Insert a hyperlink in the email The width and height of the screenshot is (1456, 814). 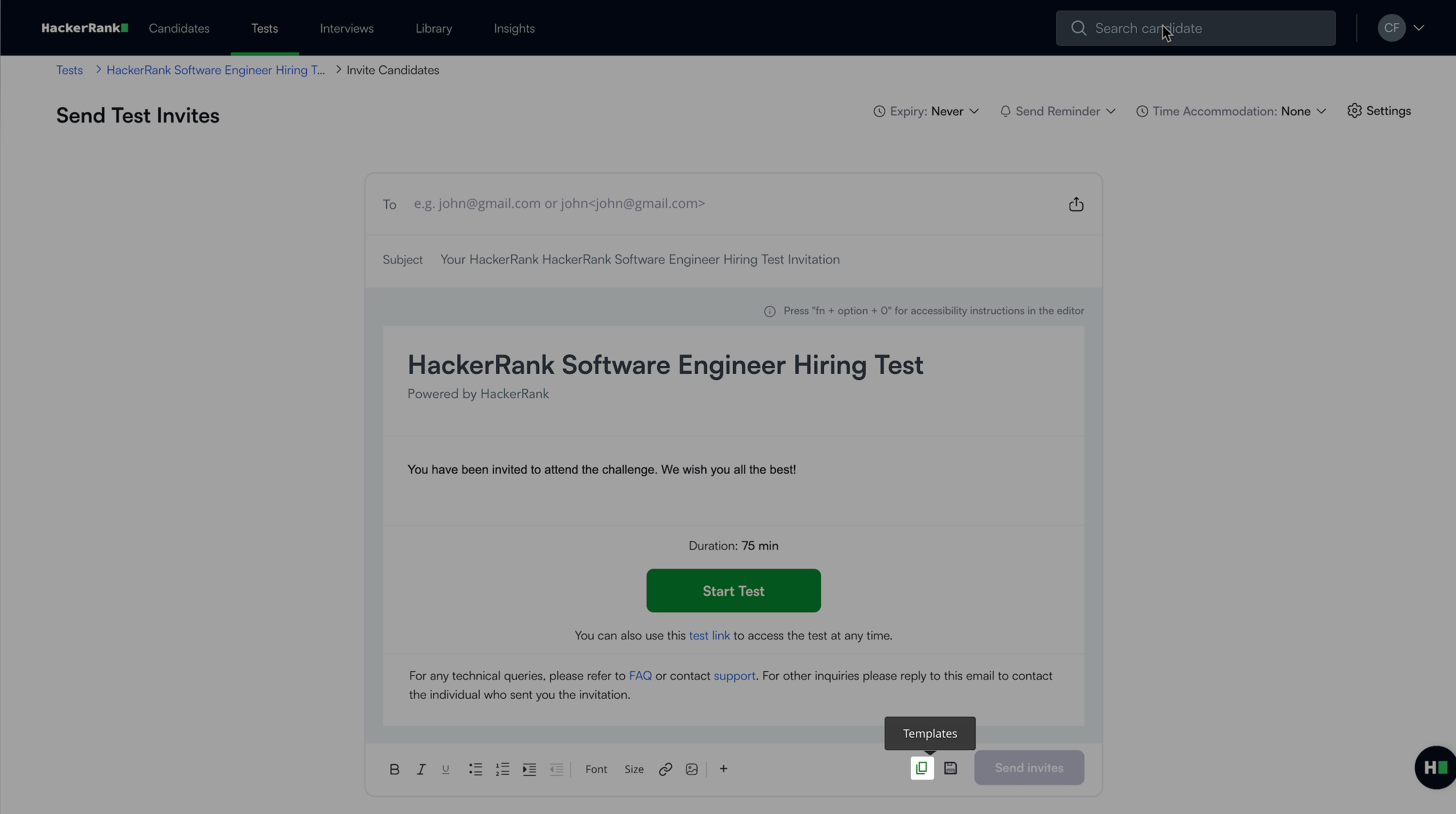point(665,769)
